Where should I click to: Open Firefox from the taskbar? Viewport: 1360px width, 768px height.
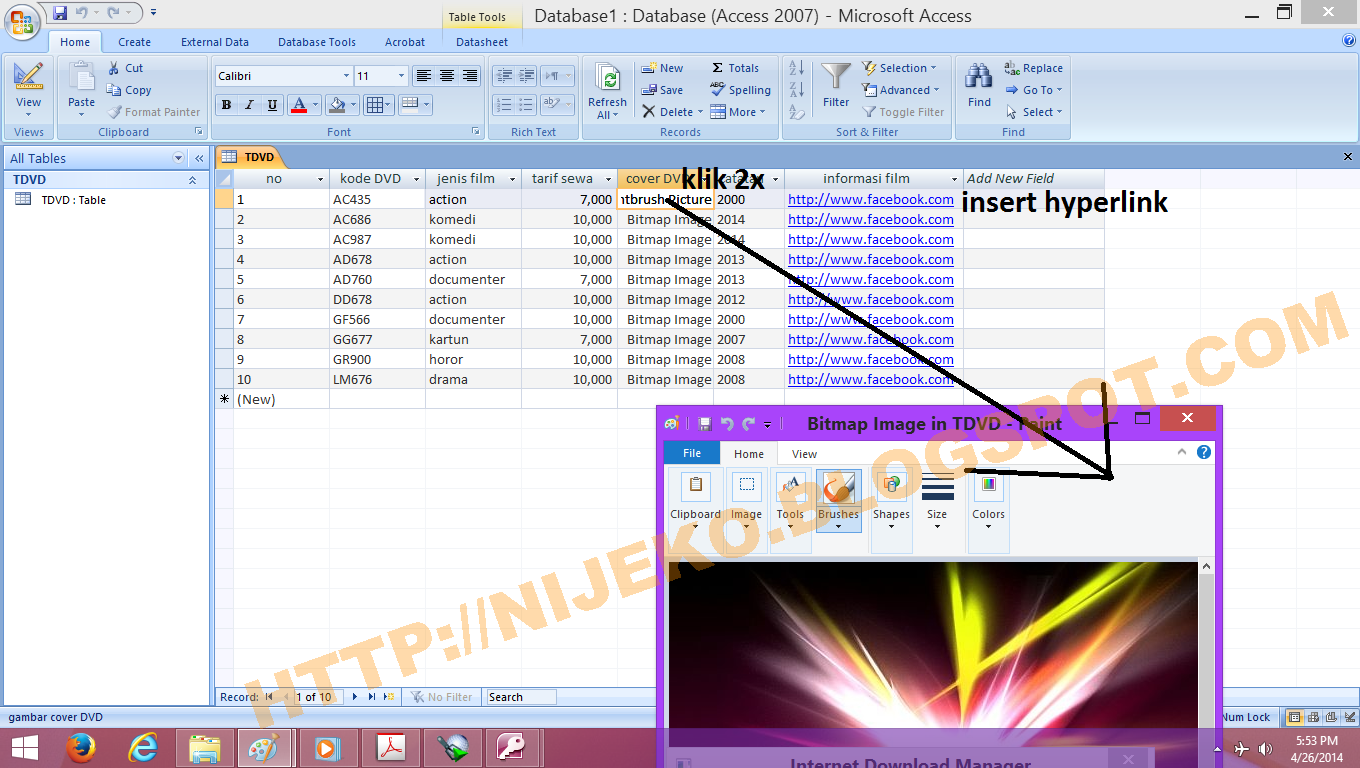[x=80, y=748]
